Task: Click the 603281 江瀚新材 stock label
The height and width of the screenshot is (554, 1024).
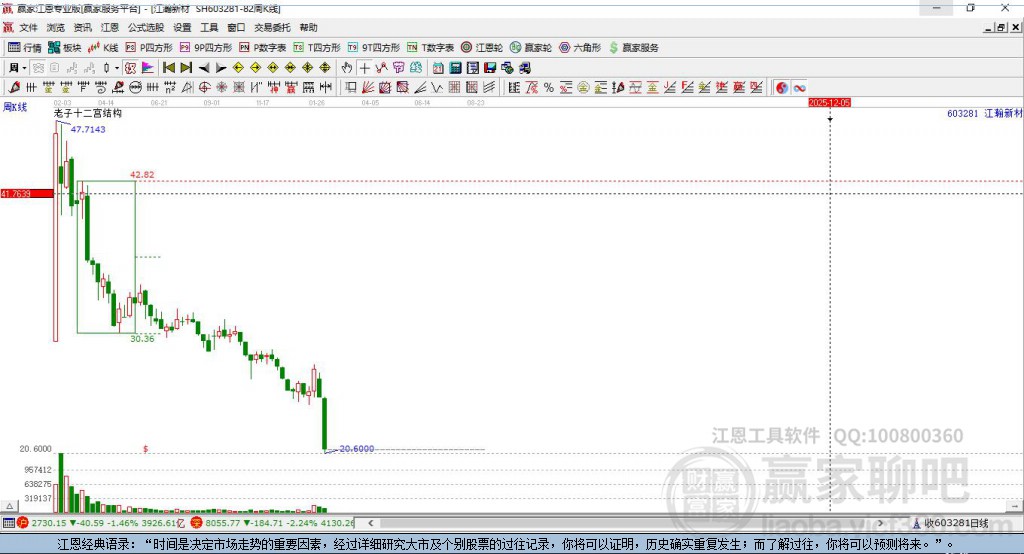Action: pyautogui.click(x=984, y=113)
